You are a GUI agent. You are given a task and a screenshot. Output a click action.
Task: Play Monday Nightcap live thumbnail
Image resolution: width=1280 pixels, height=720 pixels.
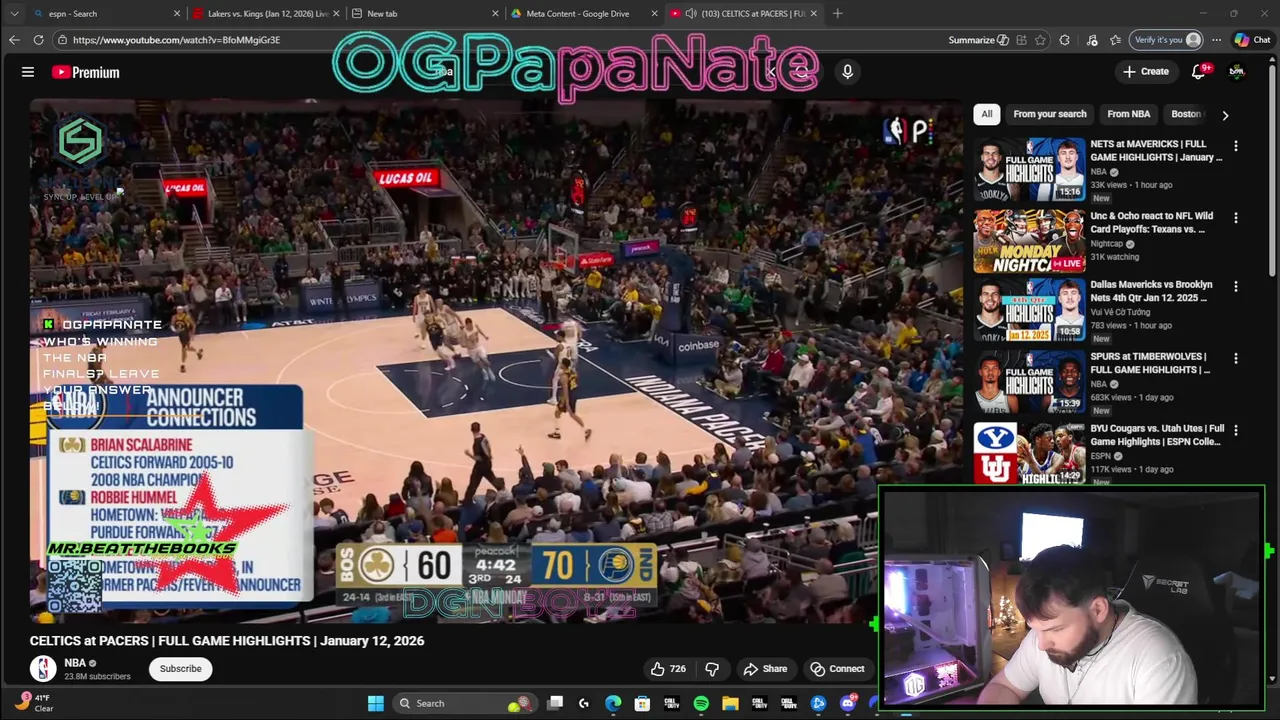pos(1029,241)
